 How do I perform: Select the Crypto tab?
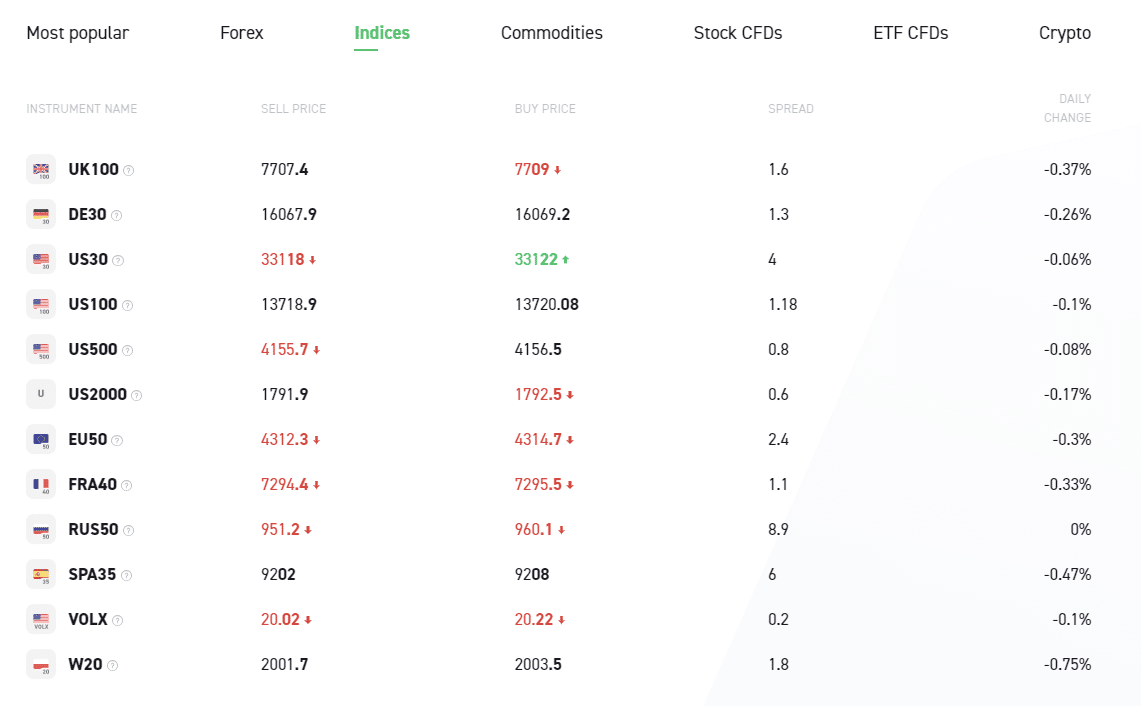tap(1065, 33)
